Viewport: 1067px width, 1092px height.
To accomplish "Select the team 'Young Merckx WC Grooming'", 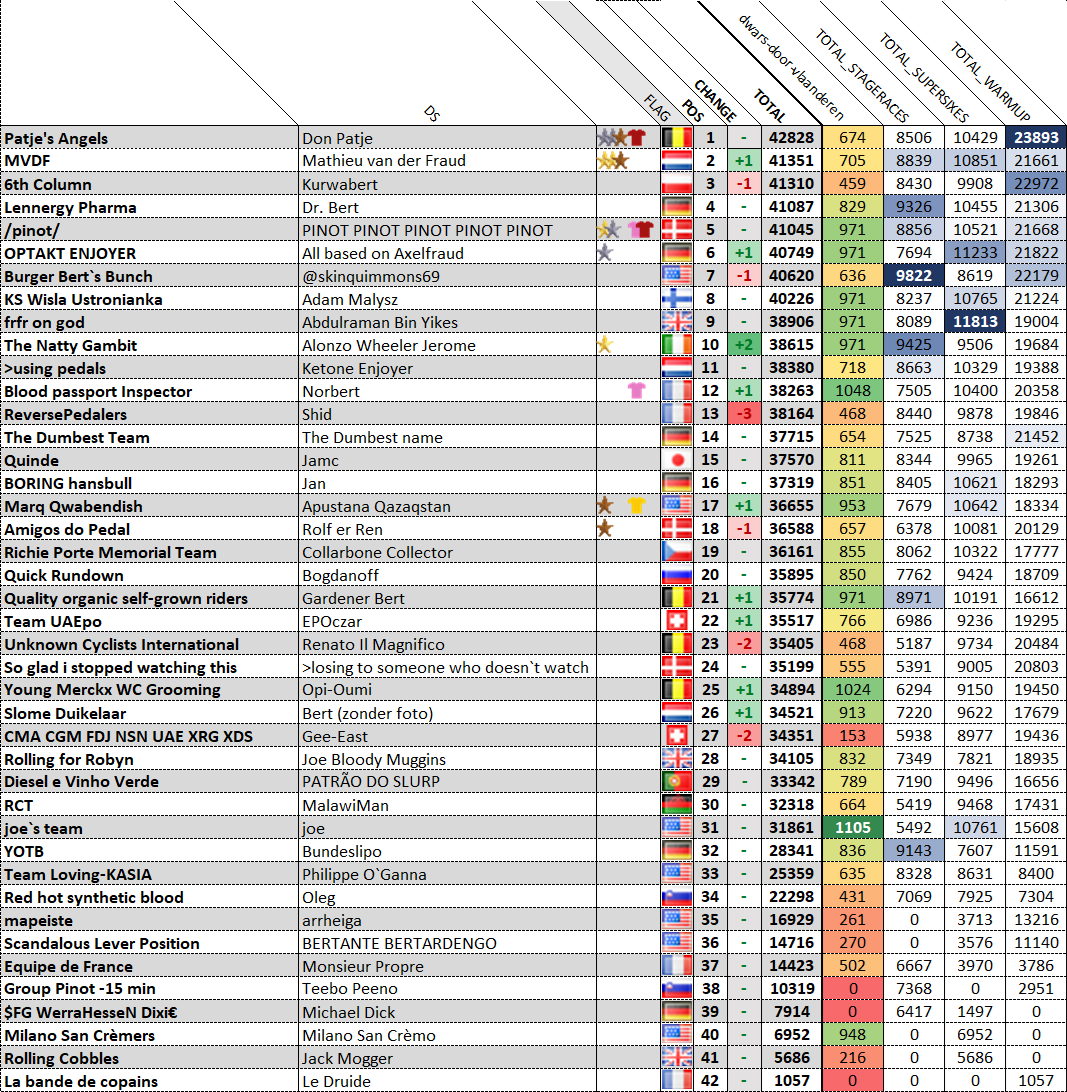I will 112,689.
